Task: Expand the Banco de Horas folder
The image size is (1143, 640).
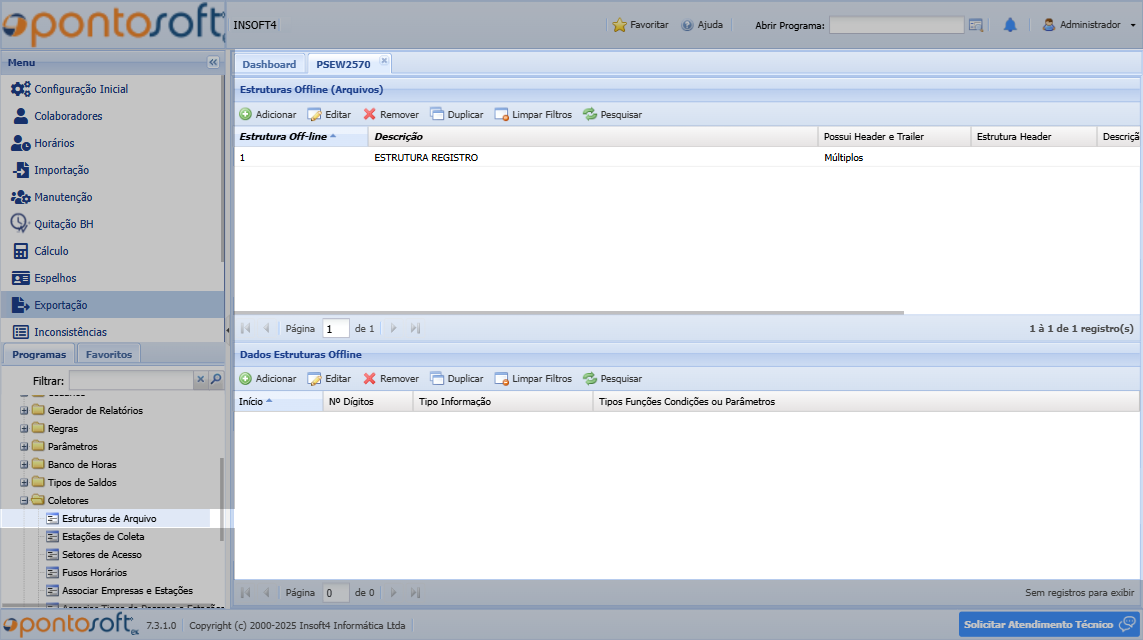Action: coord(24,464)
